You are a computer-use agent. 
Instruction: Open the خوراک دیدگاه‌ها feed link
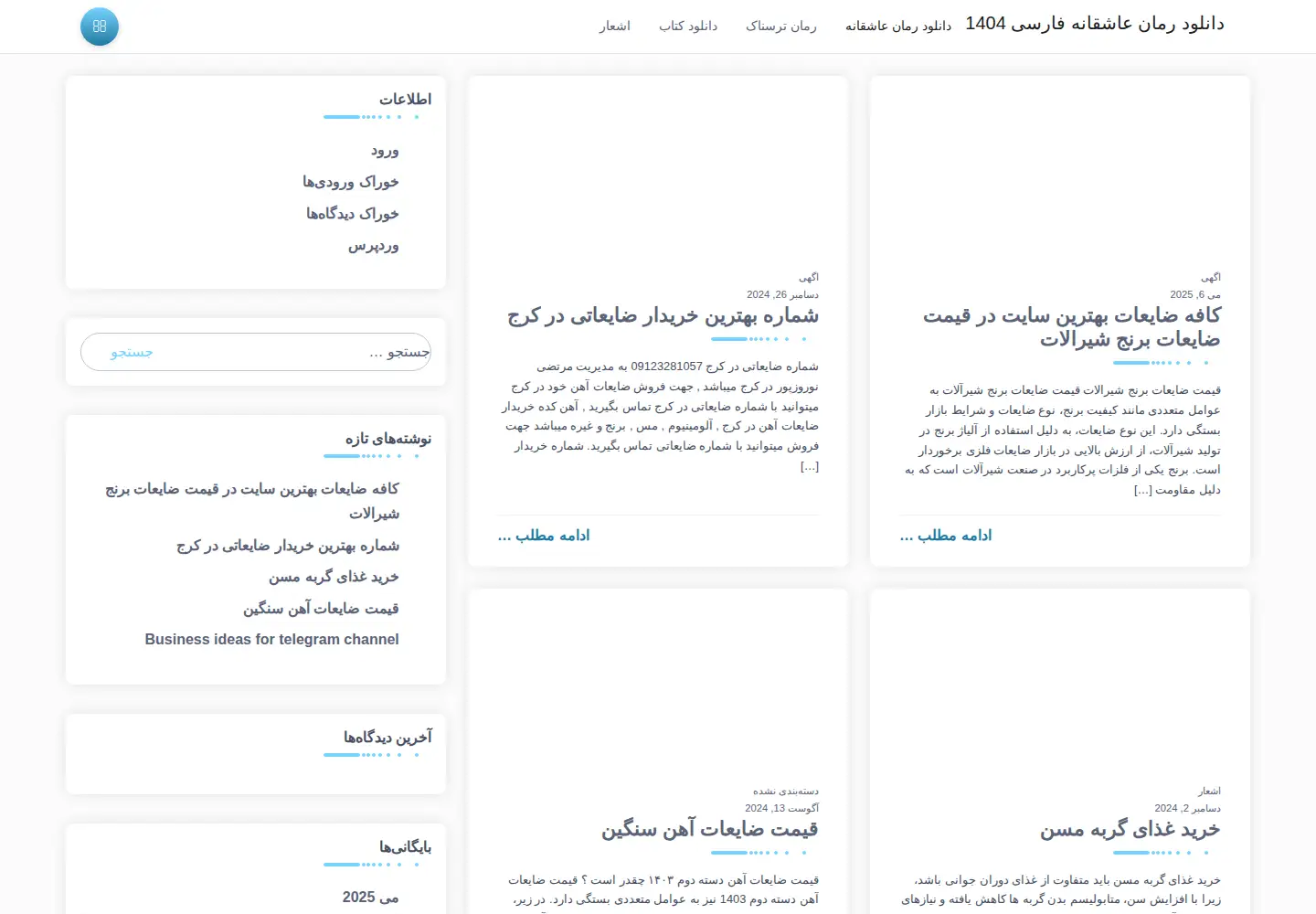[x=353, y=214]
